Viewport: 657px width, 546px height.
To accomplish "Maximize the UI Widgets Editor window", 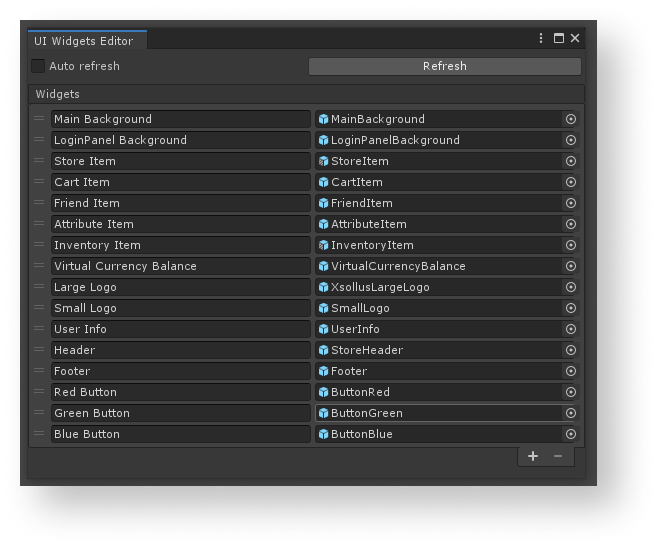I will click(559, 38).
